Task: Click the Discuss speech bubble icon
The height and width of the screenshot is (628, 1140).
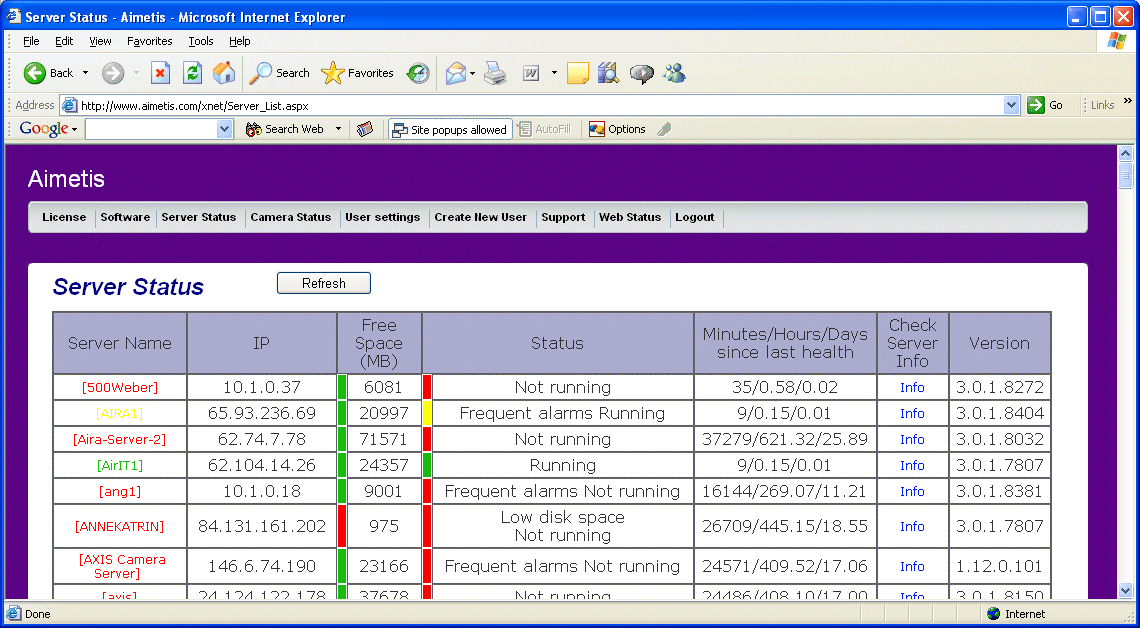Action: coord(641,73)
